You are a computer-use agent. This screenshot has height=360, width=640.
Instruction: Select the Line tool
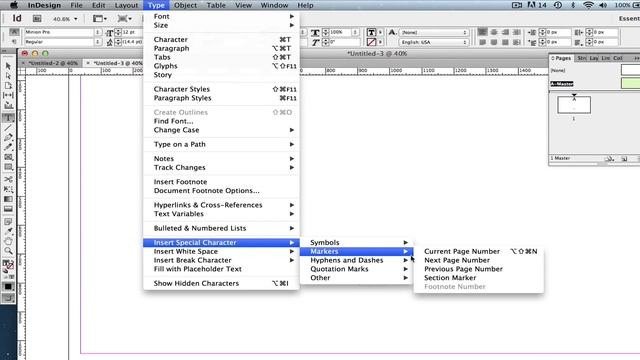click(x=8, y=128)
